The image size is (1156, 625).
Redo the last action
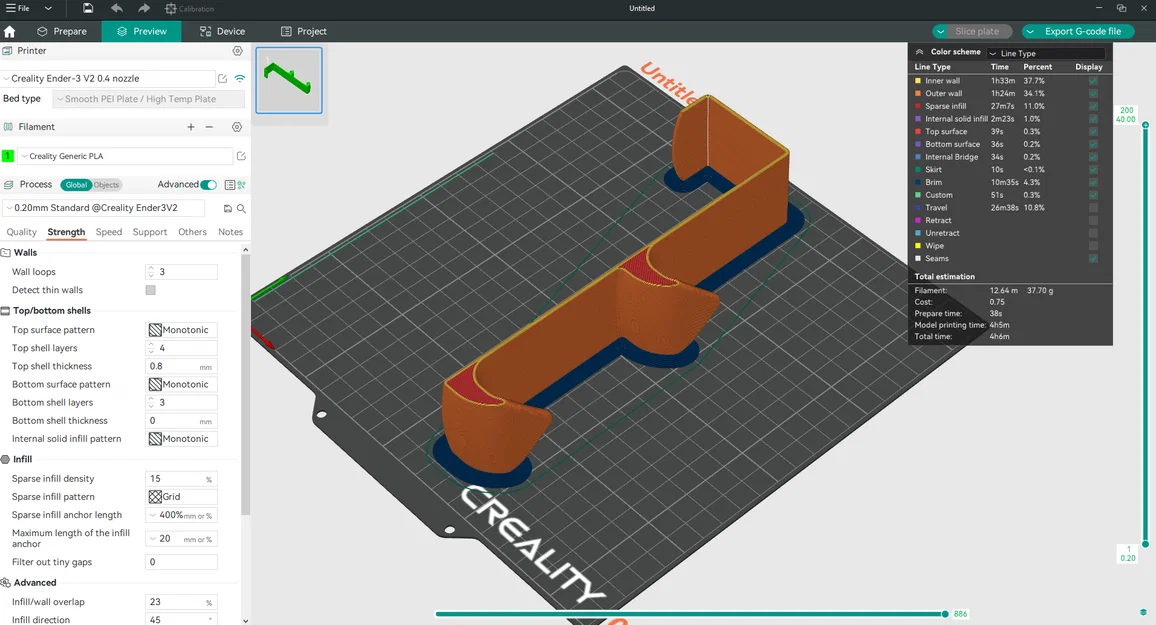click(144, 8)
